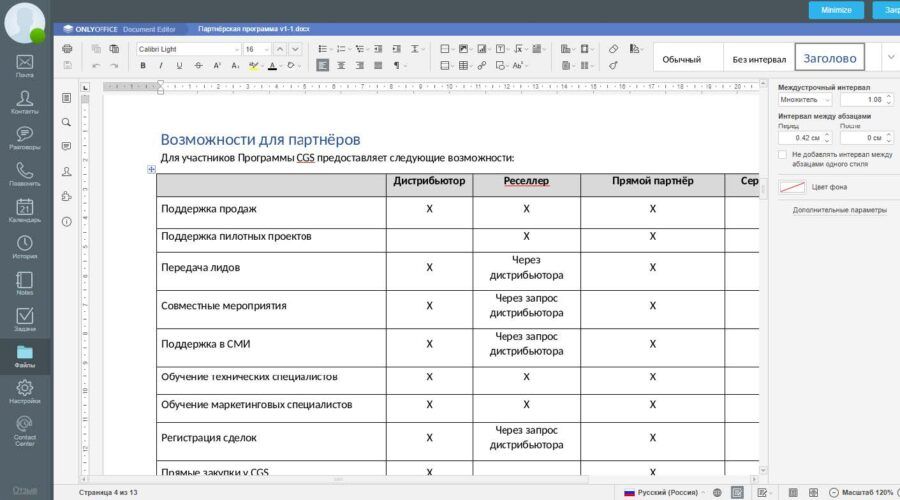Image resolution: width=900 pixels, height=500 pixels.
Task: Enable no interval between same-style paragraphs
Action: pyautogui.click(x=783, y=155)
